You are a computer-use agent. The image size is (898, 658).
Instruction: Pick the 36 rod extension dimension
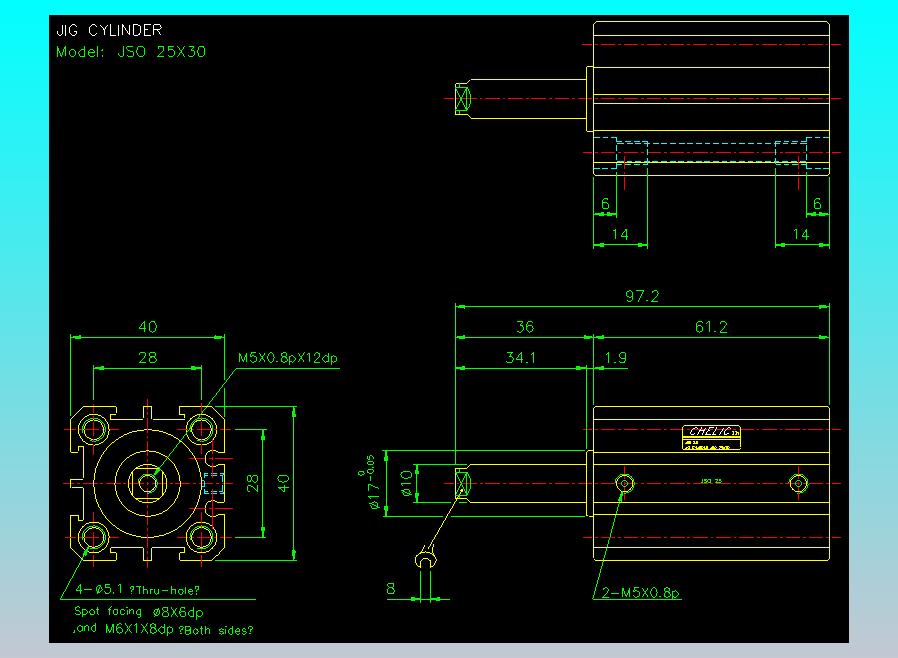pyautogui.click(x=523, y=327)
